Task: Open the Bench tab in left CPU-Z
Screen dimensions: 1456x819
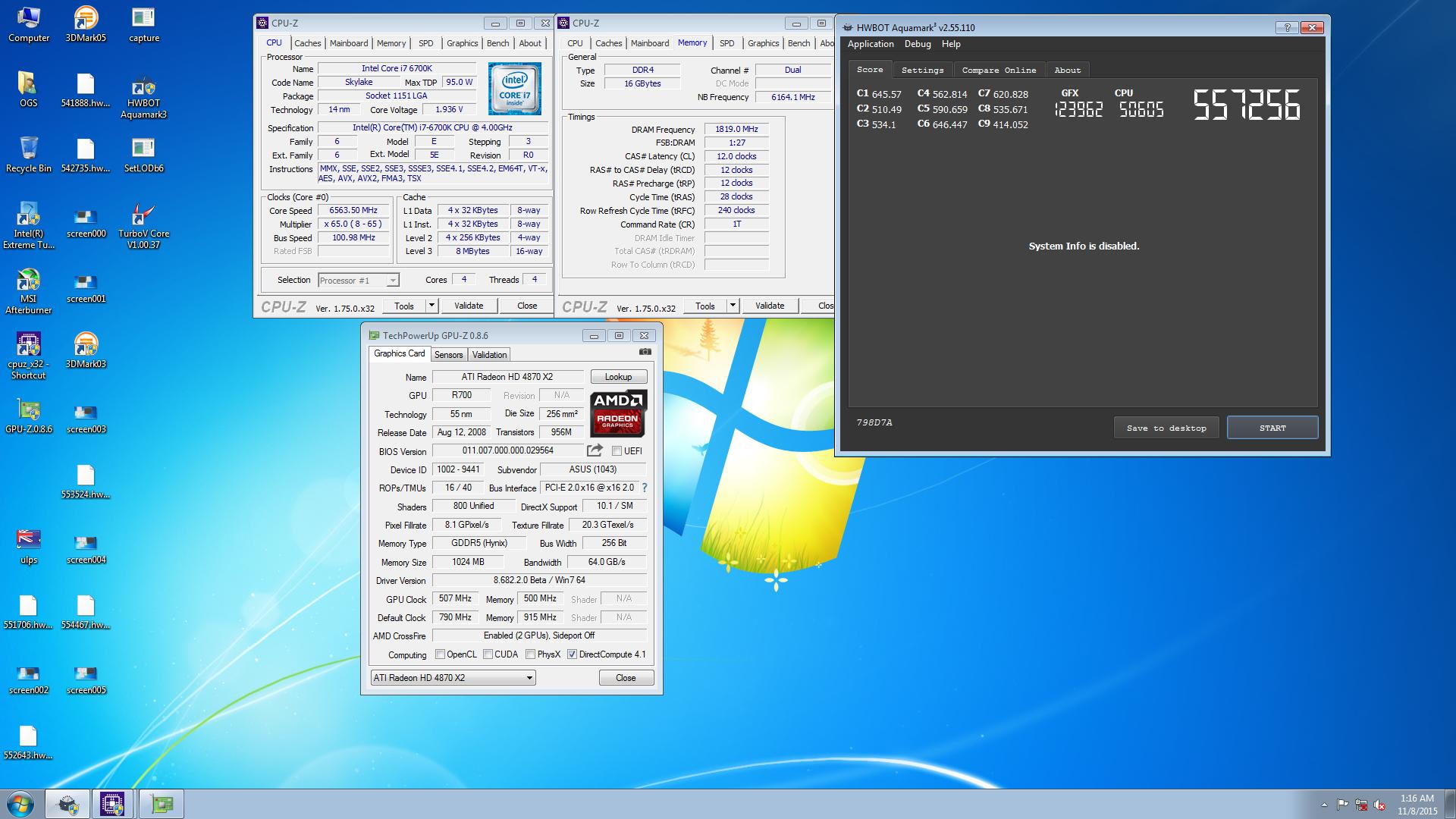Action: pyautogui.click(x=497, y=43)
